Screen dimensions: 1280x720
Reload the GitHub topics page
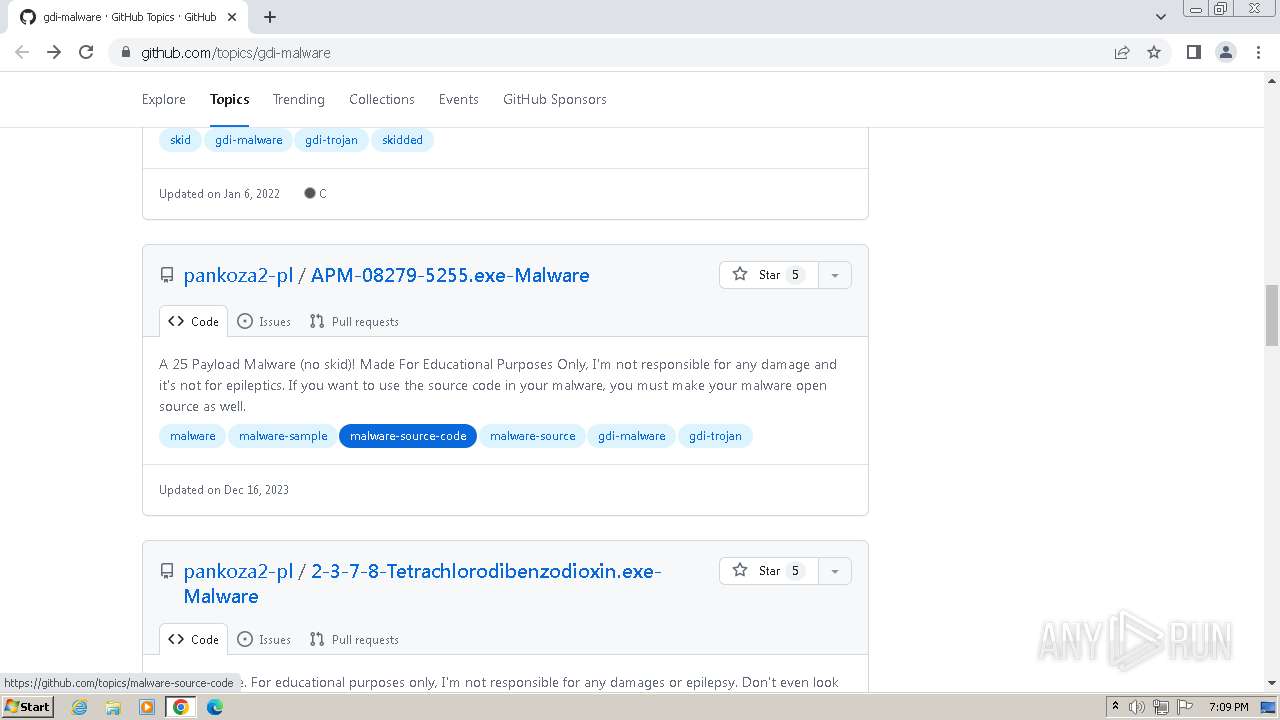click(x=86, y=52)
